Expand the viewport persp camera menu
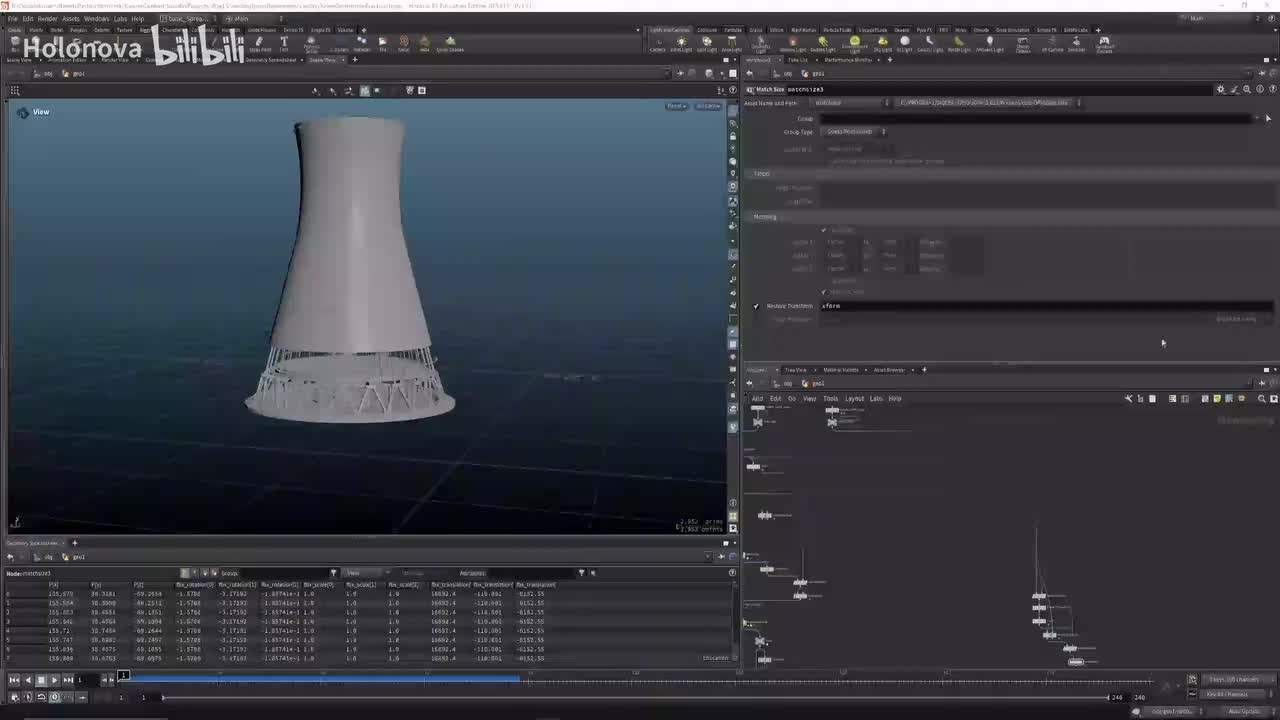The image size is (1280, 720). (x=676, y=106)
